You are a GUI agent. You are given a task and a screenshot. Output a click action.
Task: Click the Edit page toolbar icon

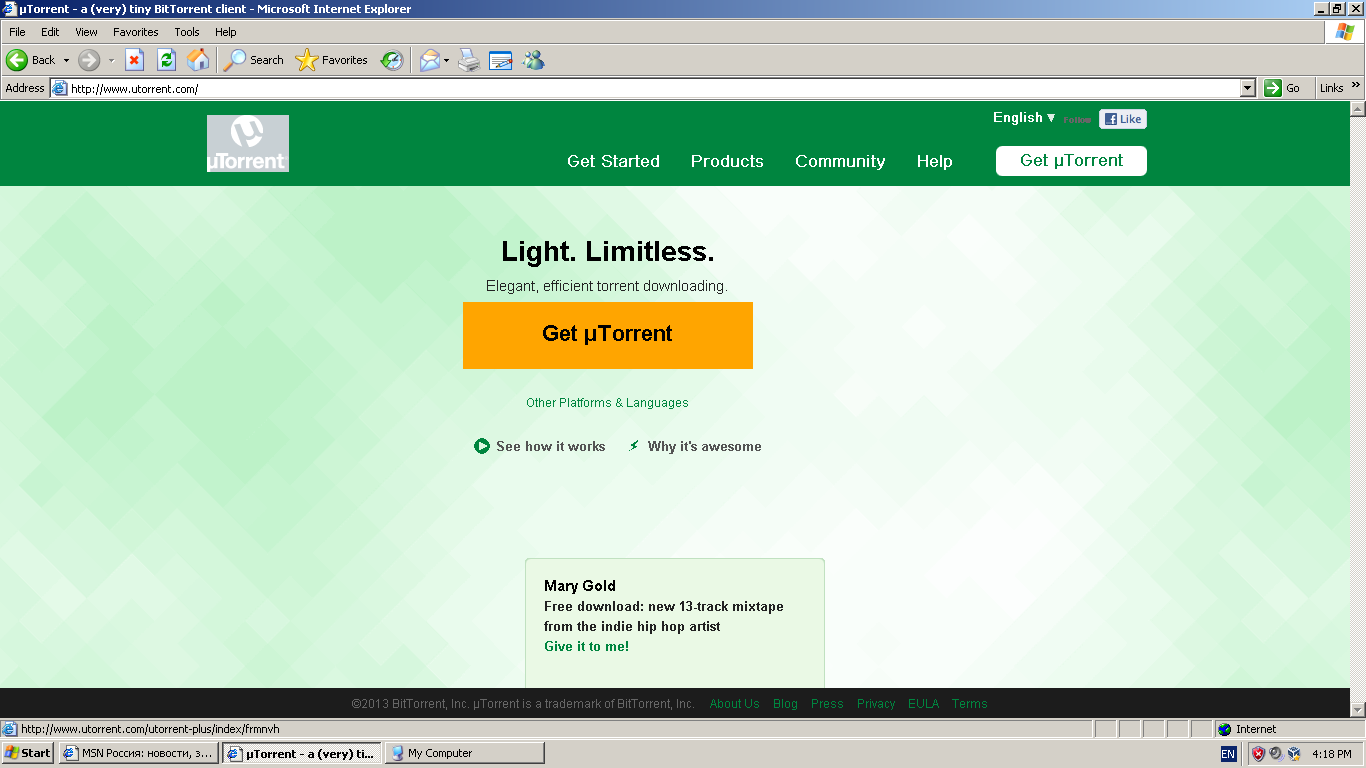[501, 60]
